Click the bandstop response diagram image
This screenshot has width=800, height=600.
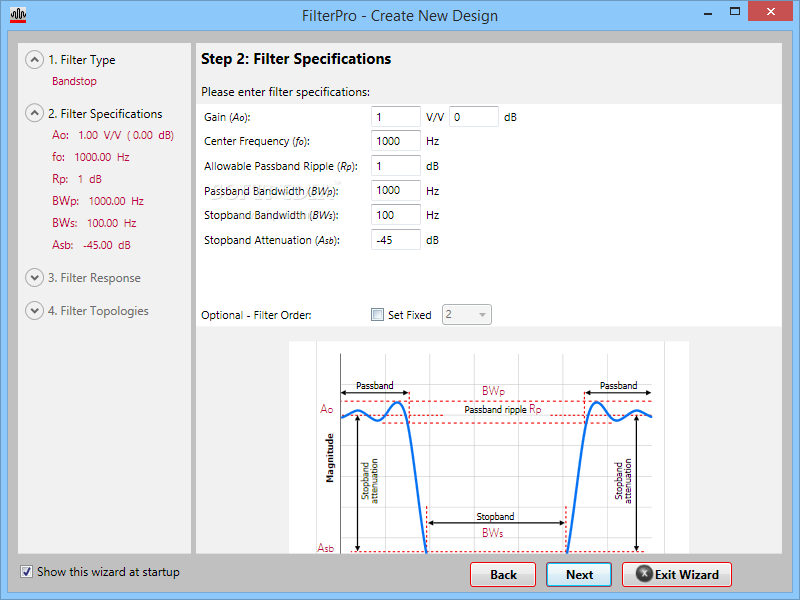[489, 447]
